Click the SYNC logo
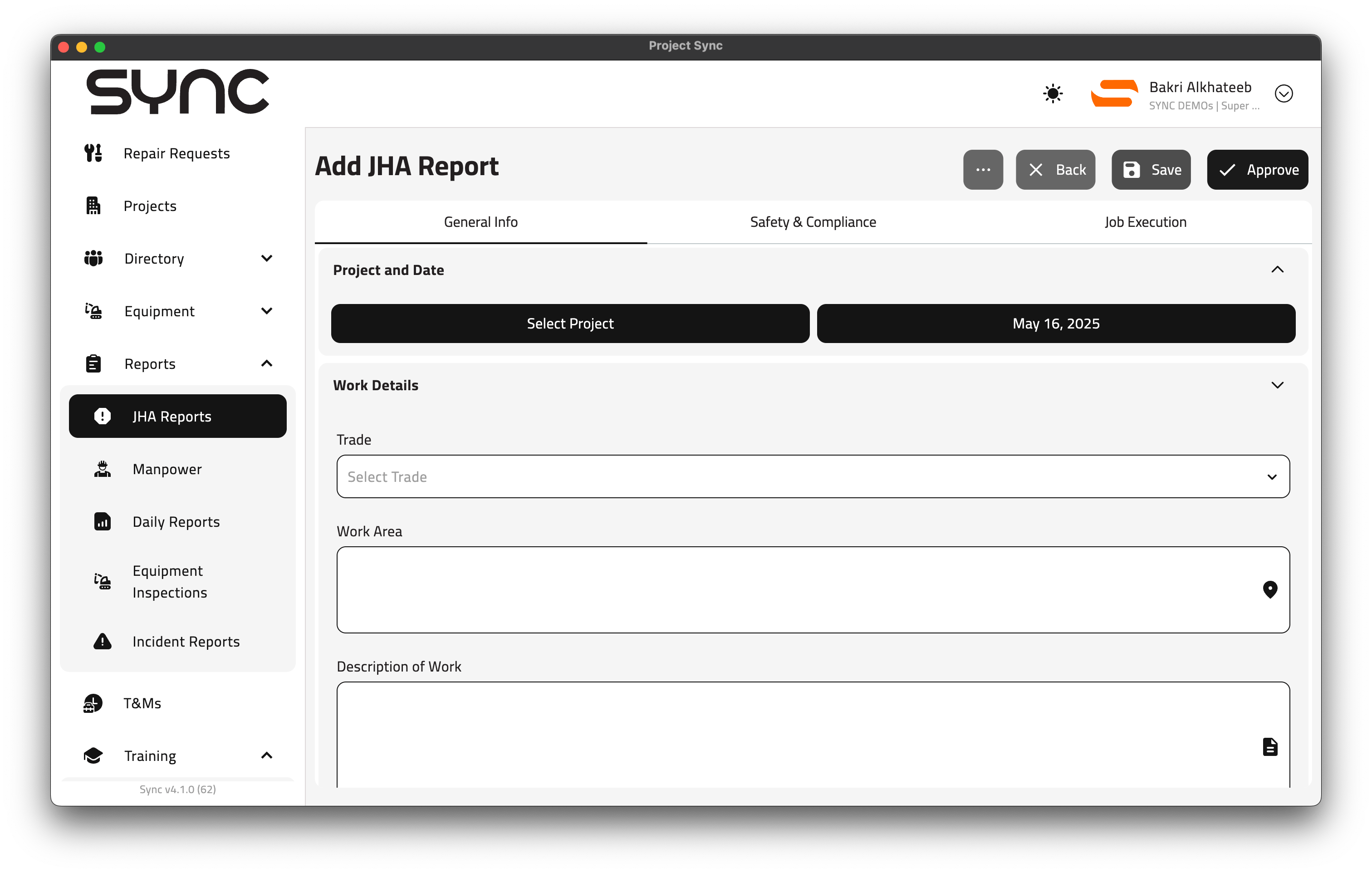Screen dimensions: 1372x873 178,92
